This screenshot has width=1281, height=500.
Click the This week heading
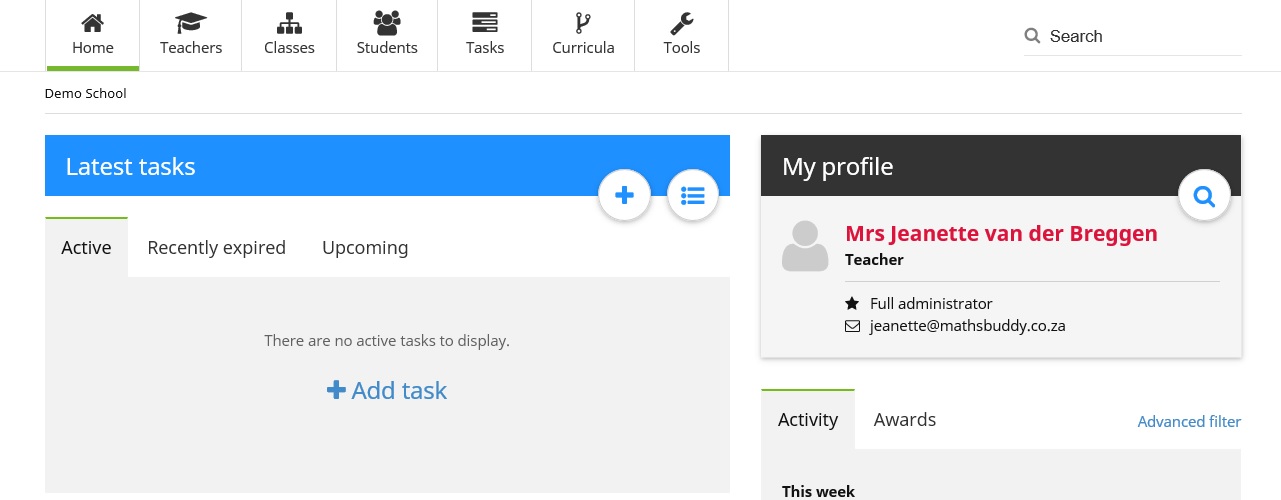(x=818, y=491)
